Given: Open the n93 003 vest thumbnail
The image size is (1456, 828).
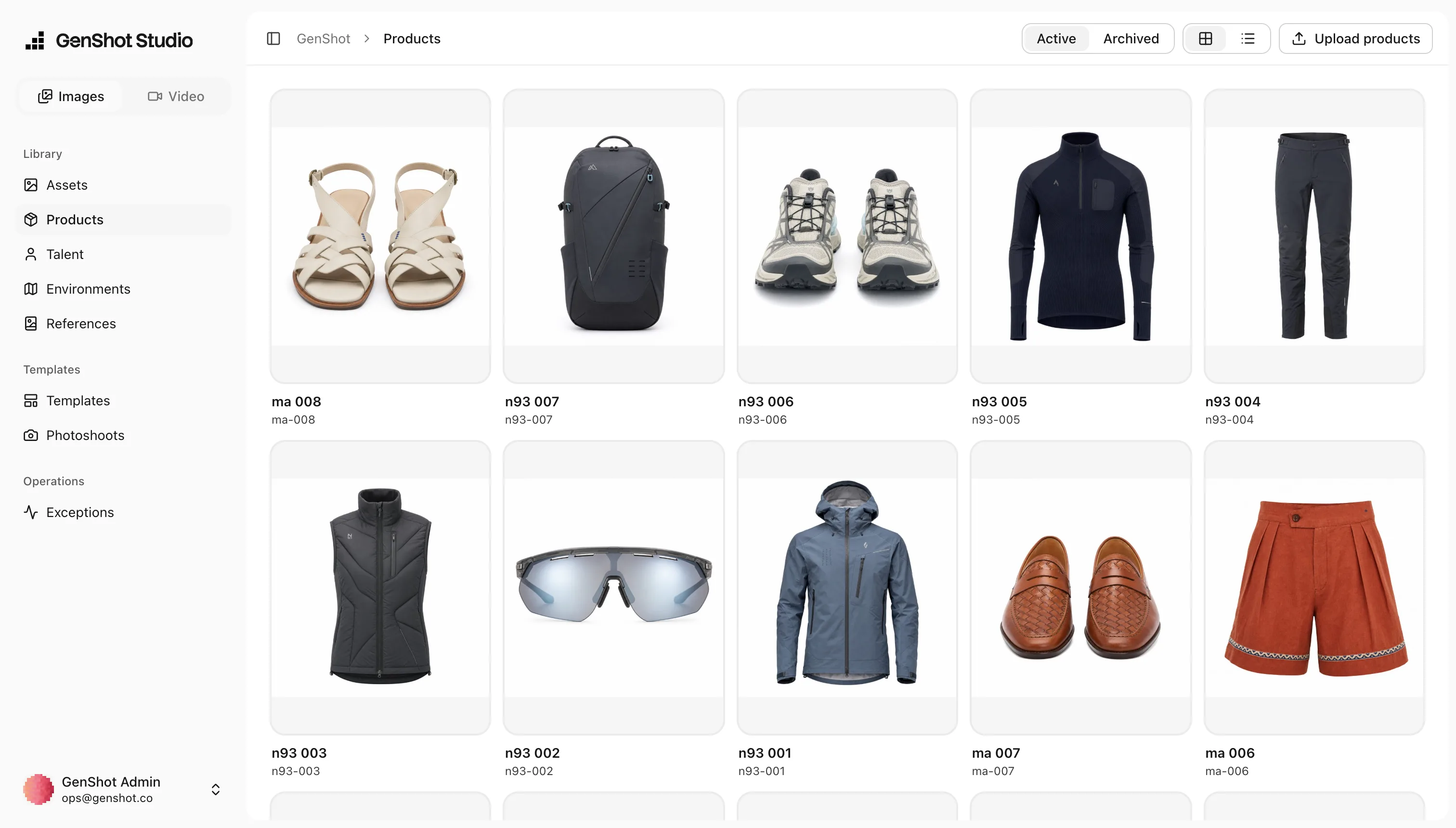Looking at the screenshot, I should [380, 587].
